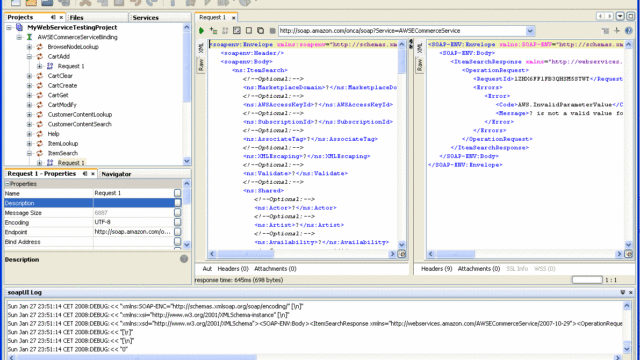This screenshot has width=640, height=360.
Task: Close the Projects panel
Action: tap(61, 17)
